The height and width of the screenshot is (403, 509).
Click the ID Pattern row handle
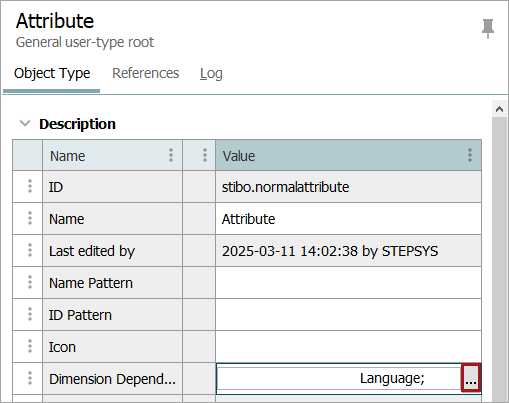(x=30, y=314)
